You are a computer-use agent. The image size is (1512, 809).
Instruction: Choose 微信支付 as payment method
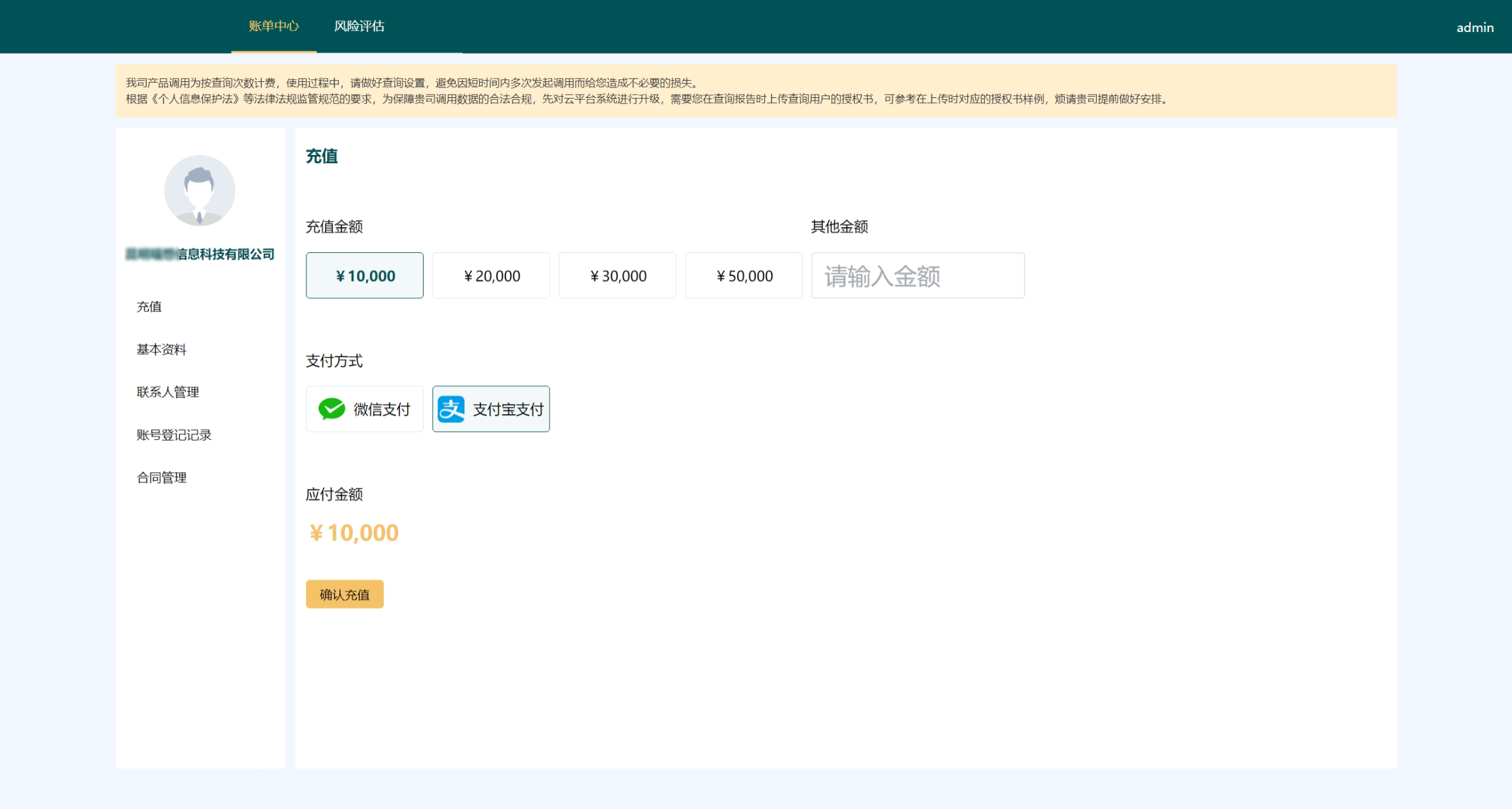[364, 409]
